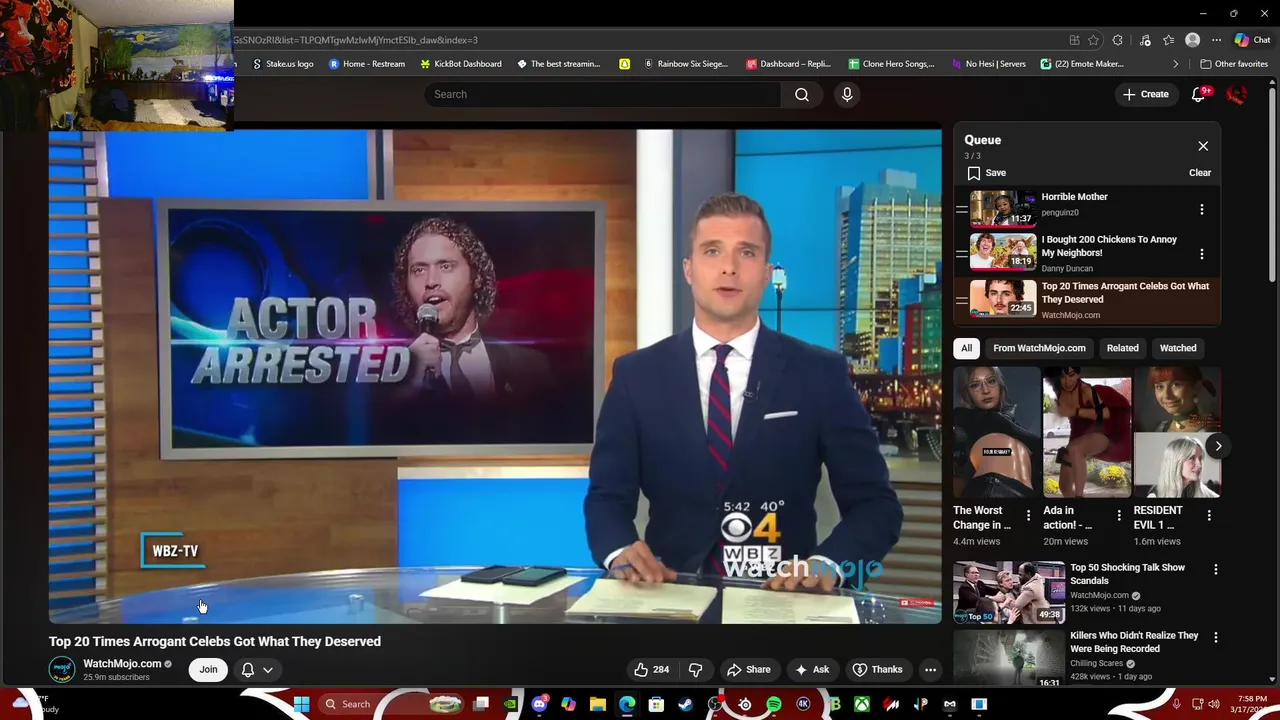Click the browser address bar URL

tap(355, 40)
